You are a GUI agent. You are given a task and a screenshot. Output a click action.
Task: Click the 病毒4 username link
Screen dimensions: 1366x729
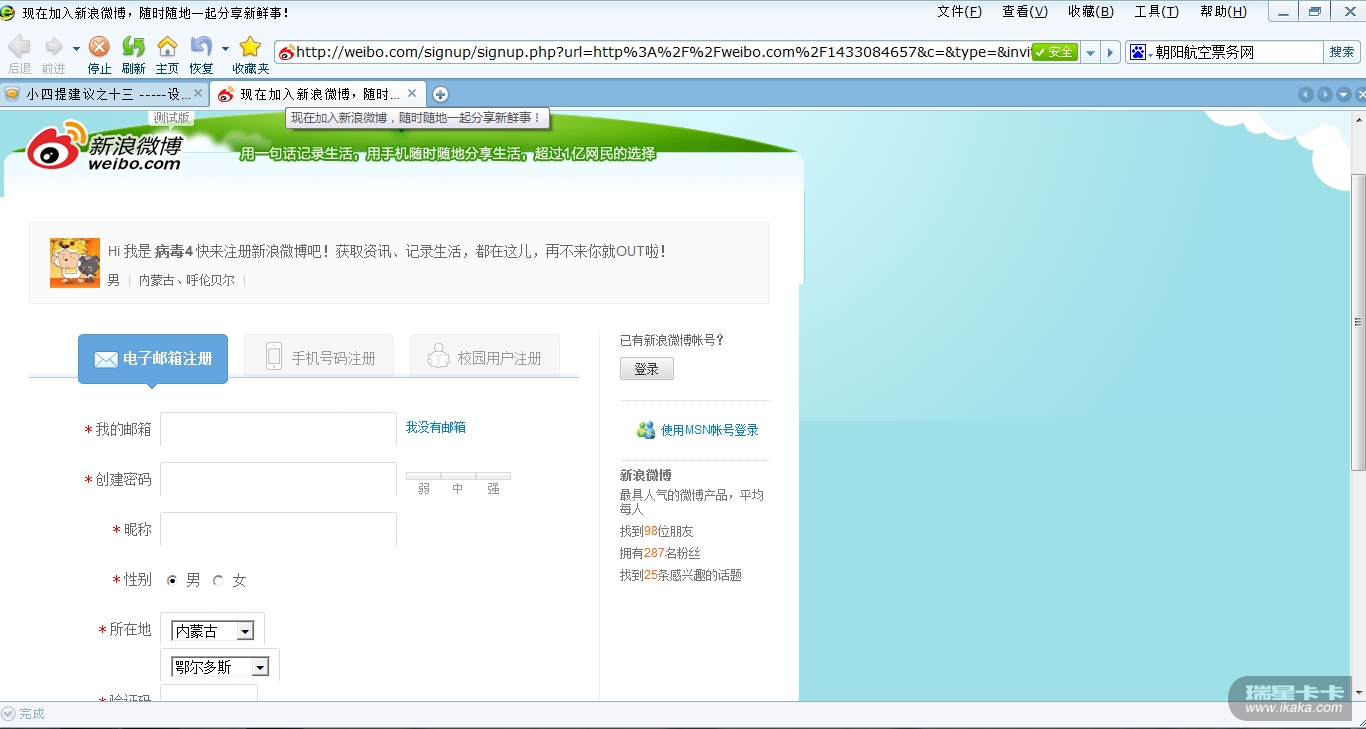[x=174, y=251]
